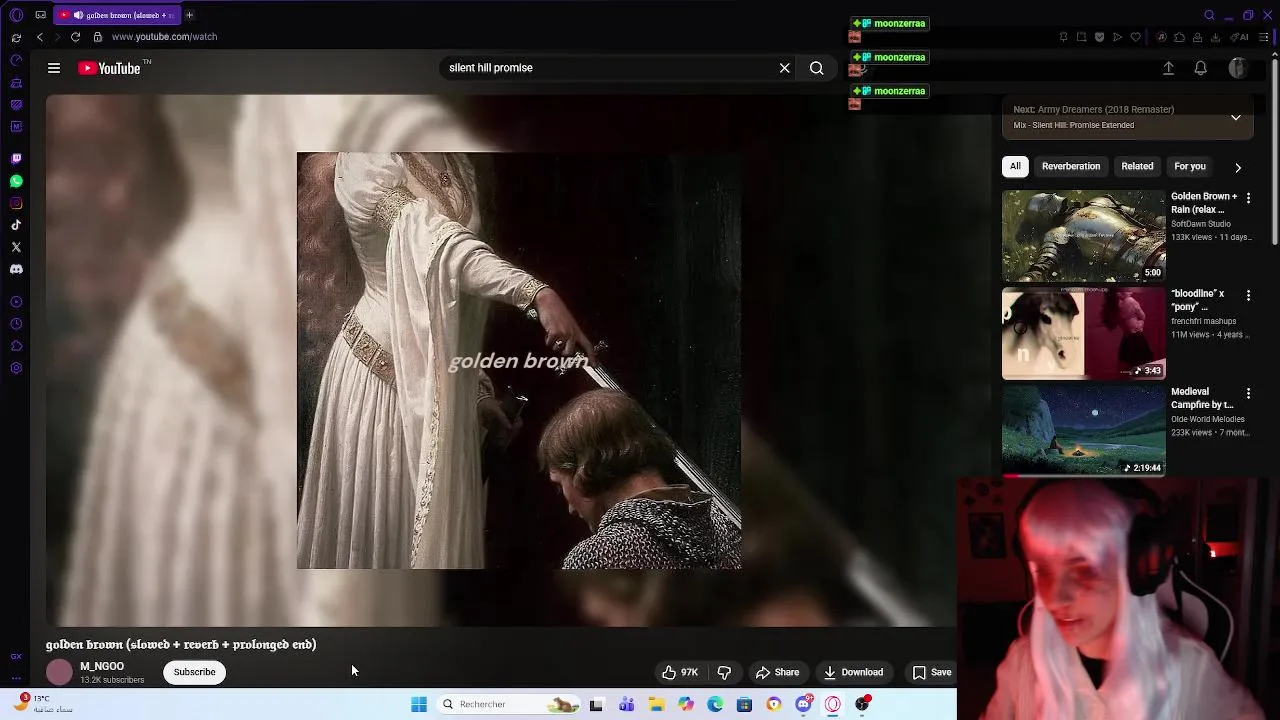
Task: Open Discord from the taskbar
Action: pyautogui.click(x=803, y=704)
